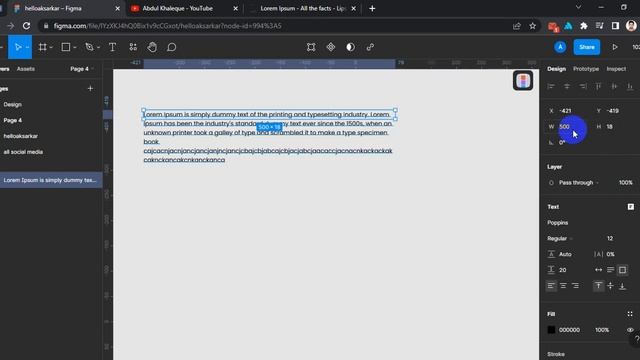The height and width of the screenshot is (360, 640).
Task: Open the Regular font weight dropdown
Action: click(x=560, y=238)
